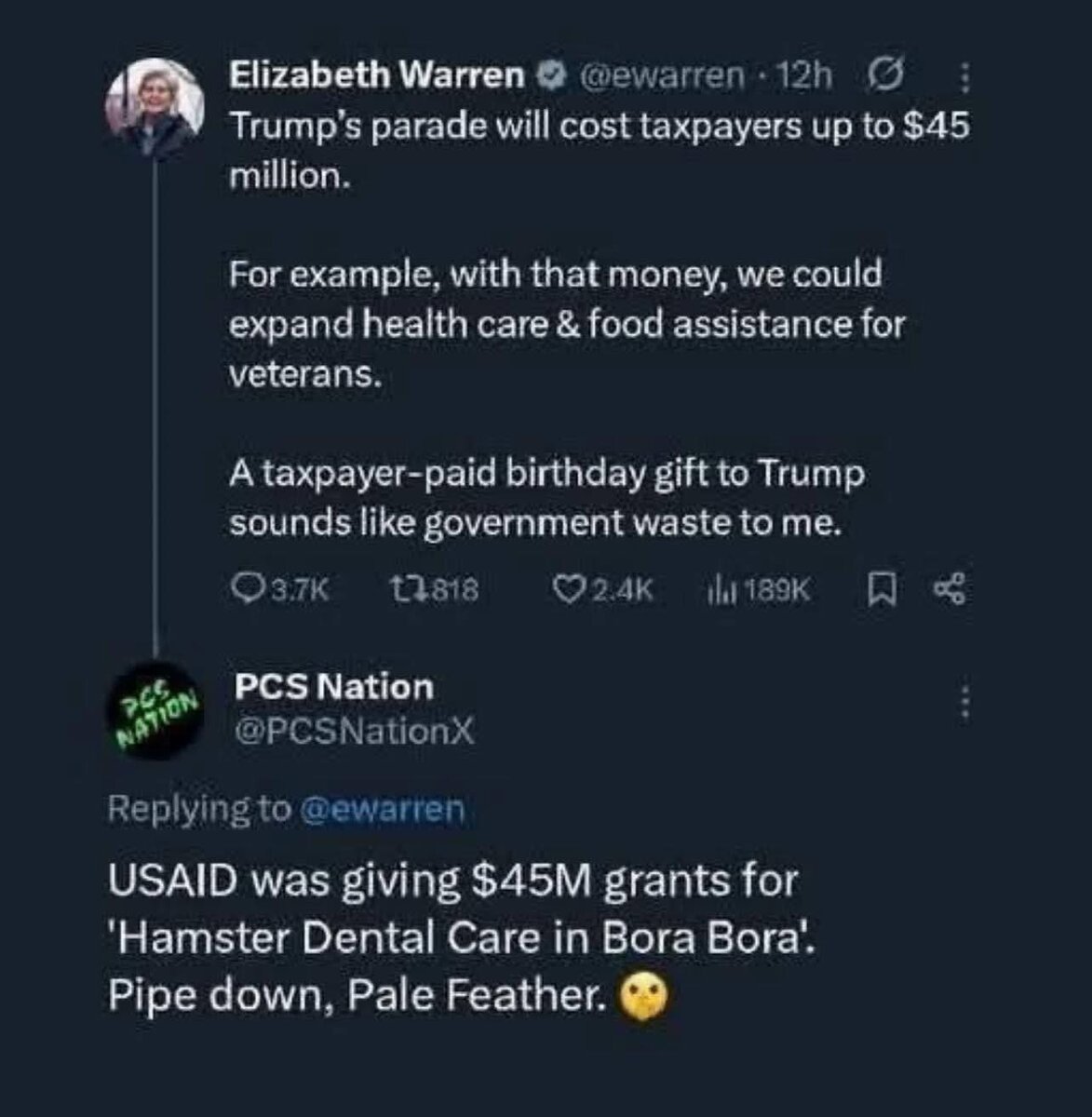Open the @ewarren handle in the tweet header
The height and width of the screenshot is (1117, 1092).
pos(662,76)
